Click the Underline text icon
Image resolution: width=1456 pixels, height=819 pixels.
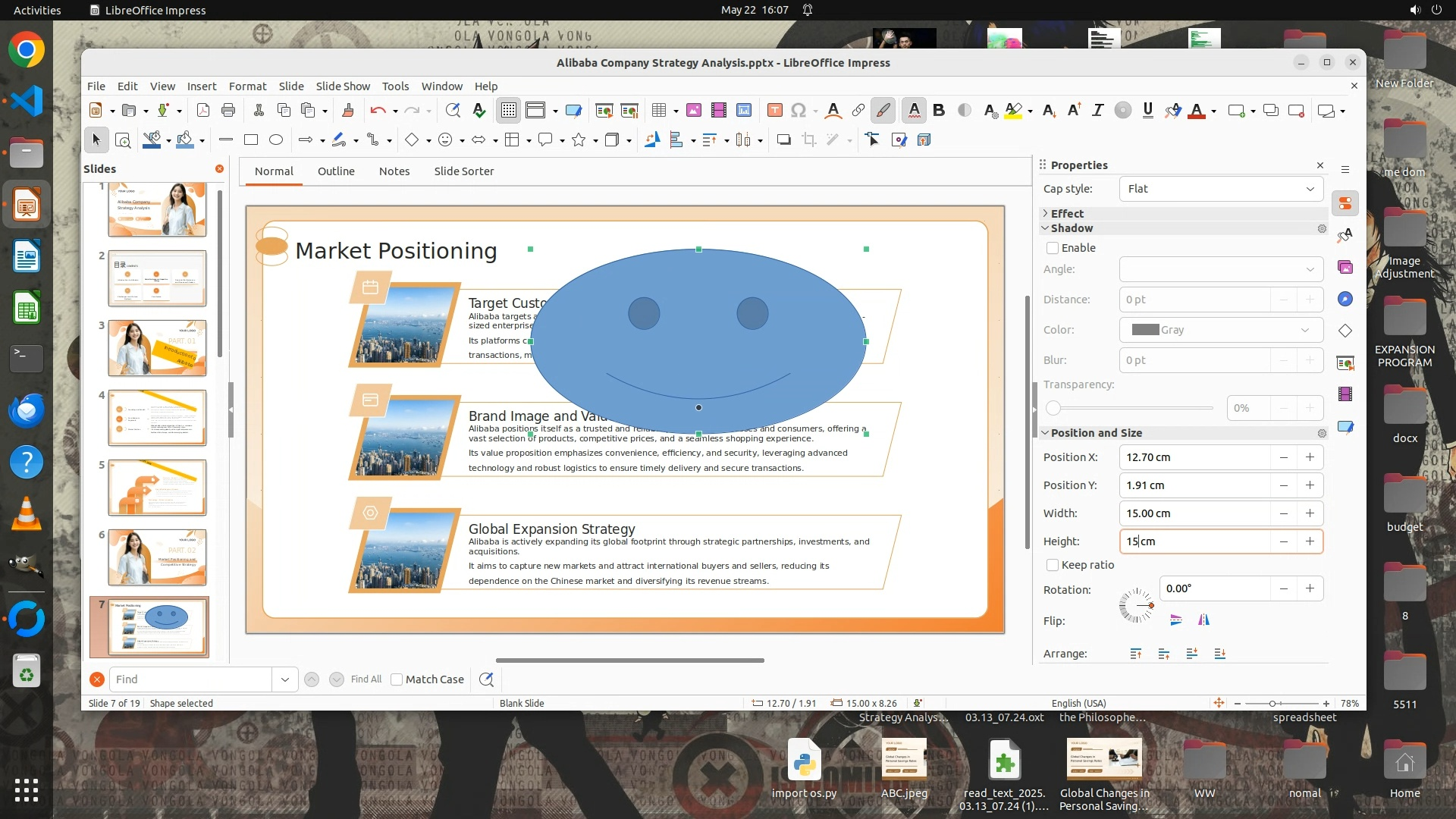1147,111
